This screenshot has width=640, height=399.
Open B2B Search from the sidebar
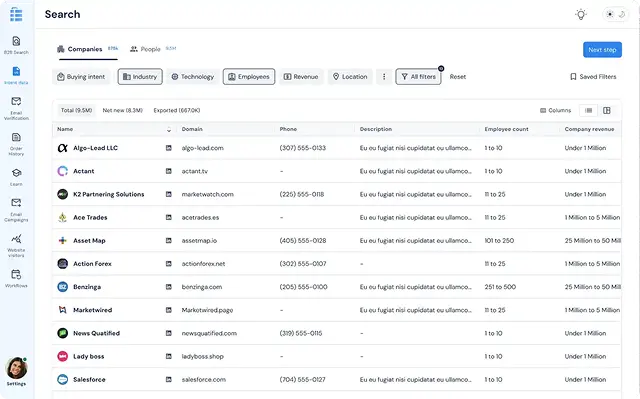point(16,45)
